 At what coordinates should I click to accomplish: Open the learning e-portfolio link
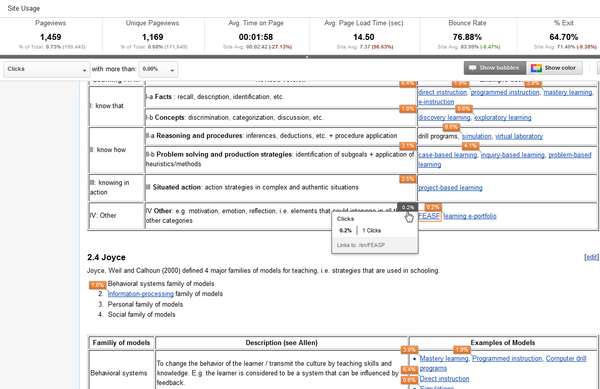point(470,216)
